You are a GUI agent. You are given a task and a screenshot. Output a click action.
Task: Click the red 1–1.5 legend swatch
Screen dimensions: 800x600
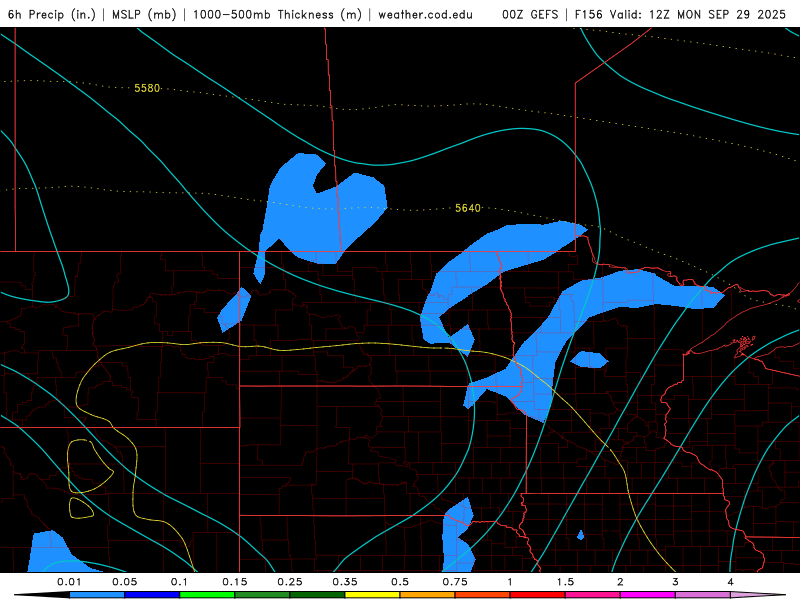[x=538, y=595]
